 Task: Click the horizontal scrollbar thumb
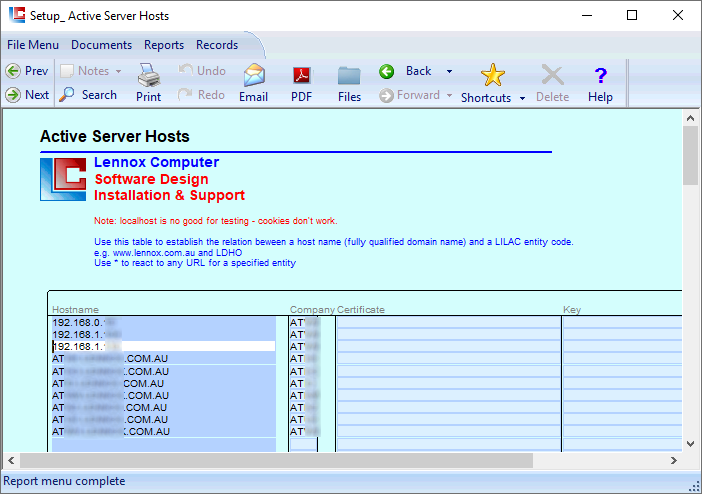[x=276, y=460]
